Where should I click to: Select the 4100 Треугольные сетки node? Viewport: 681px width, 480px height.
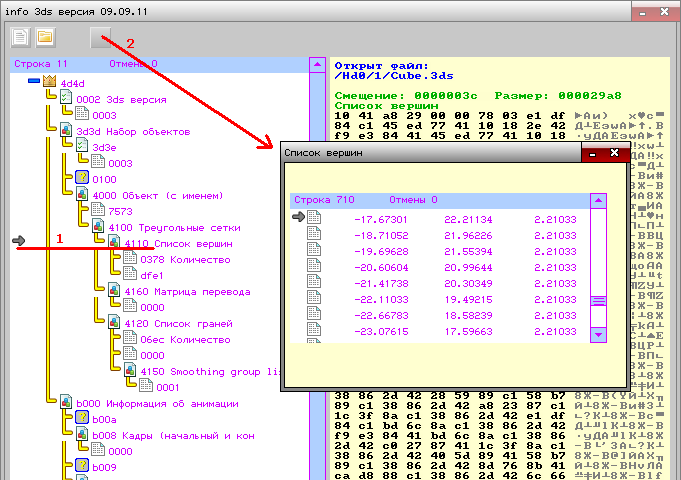pos(171,227)
